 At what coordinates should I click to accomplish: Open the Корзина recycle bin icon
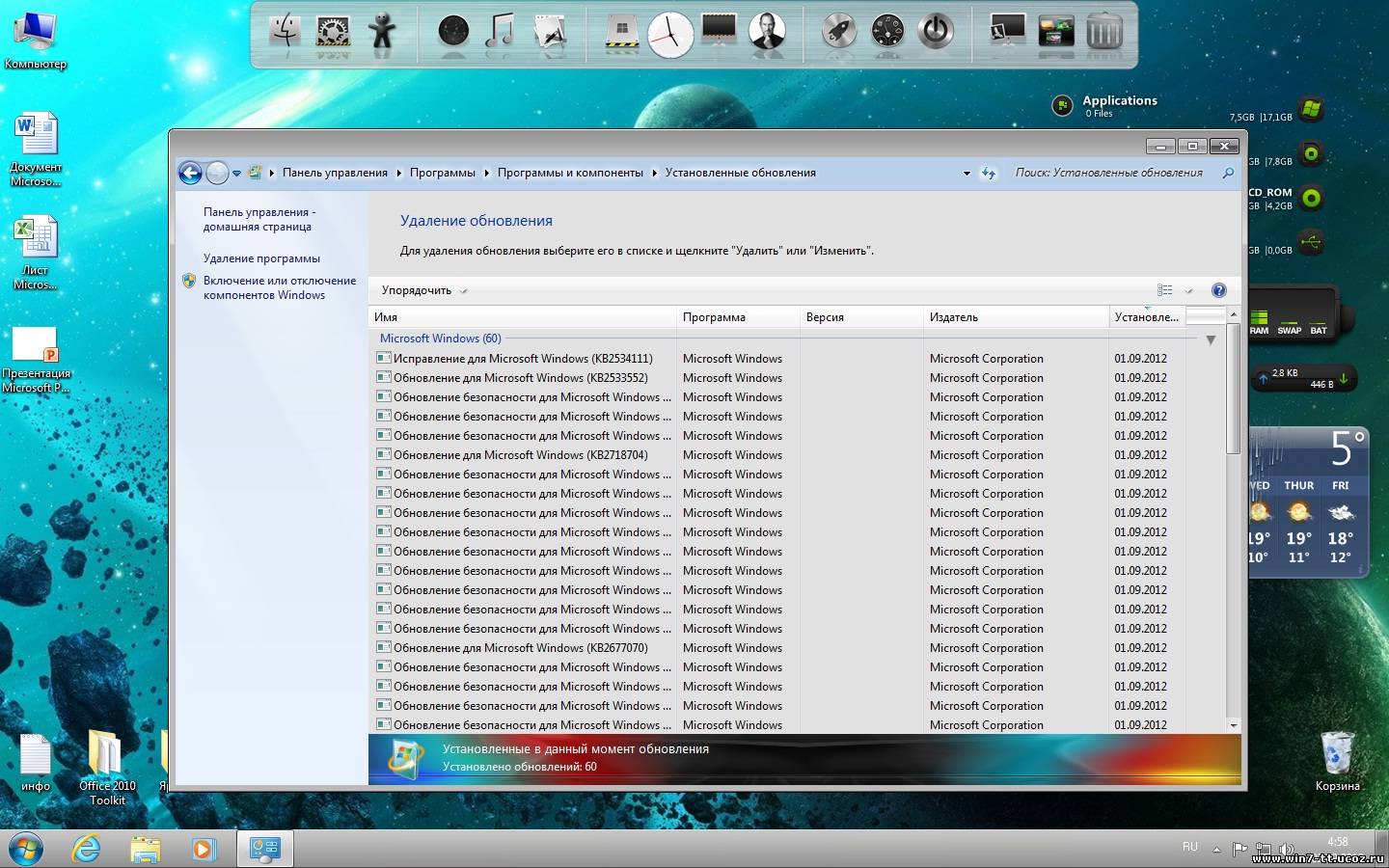[x=1338, y=762]
